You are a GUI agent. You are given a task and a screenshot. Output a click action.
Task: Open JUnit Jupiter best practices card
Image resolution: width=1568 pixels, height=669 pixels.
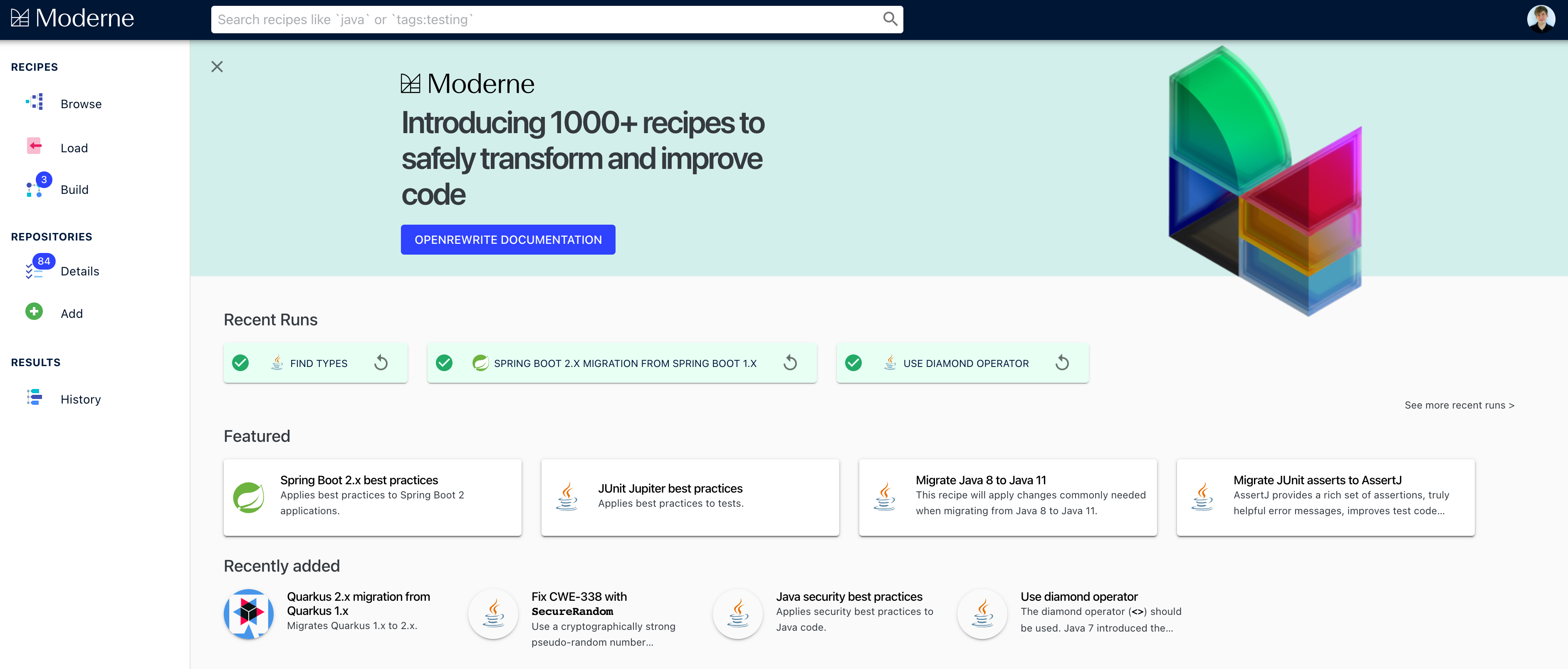click(690, 497)
